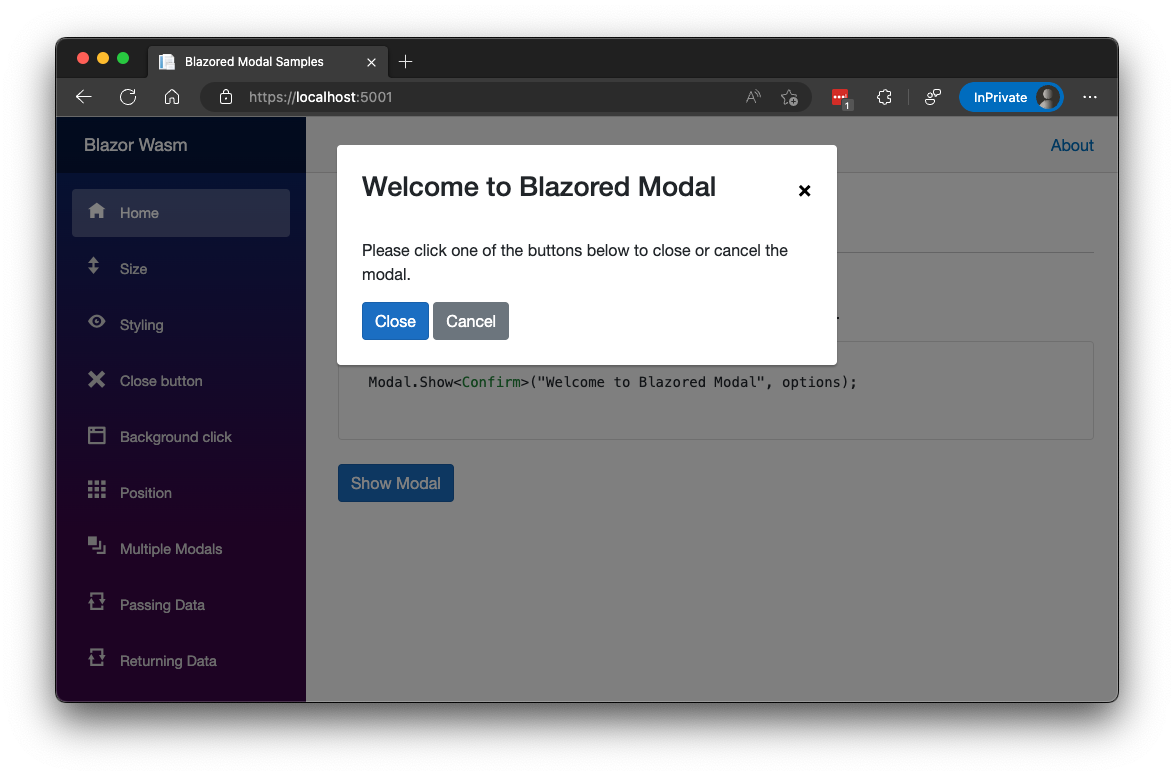Screen dimensions: 1174x776
Task: Open the Close button sample page
Action: tap(180, 381)
